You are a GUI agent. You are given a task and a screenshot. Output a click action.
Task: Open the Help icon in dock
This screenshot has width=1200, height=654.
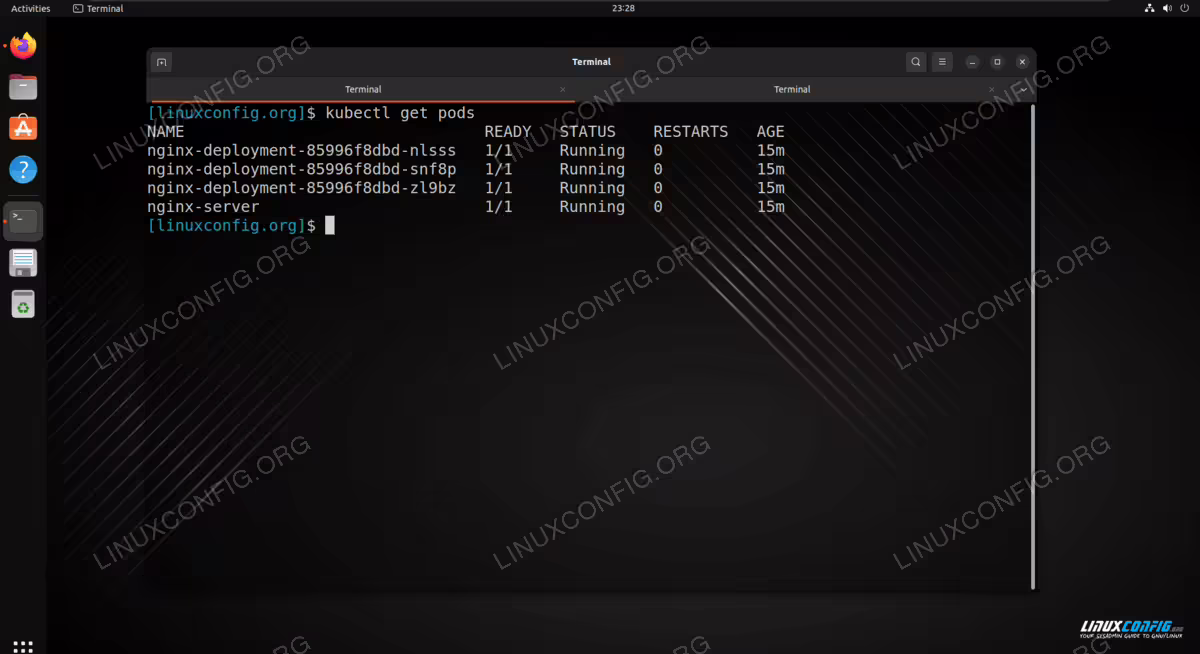[x=23, y=169]
